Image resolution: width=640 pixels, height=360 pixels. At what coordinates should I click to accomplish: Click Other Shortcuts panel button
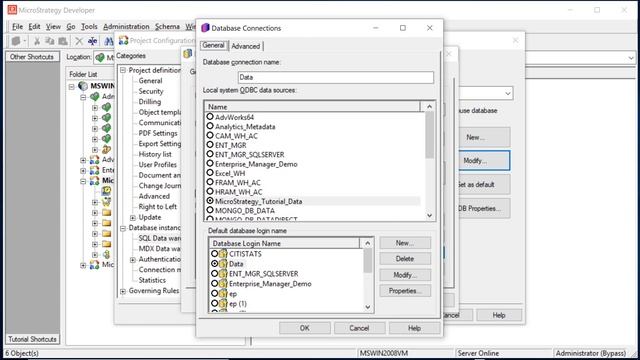pyautogui.click(x=32, y=57)
